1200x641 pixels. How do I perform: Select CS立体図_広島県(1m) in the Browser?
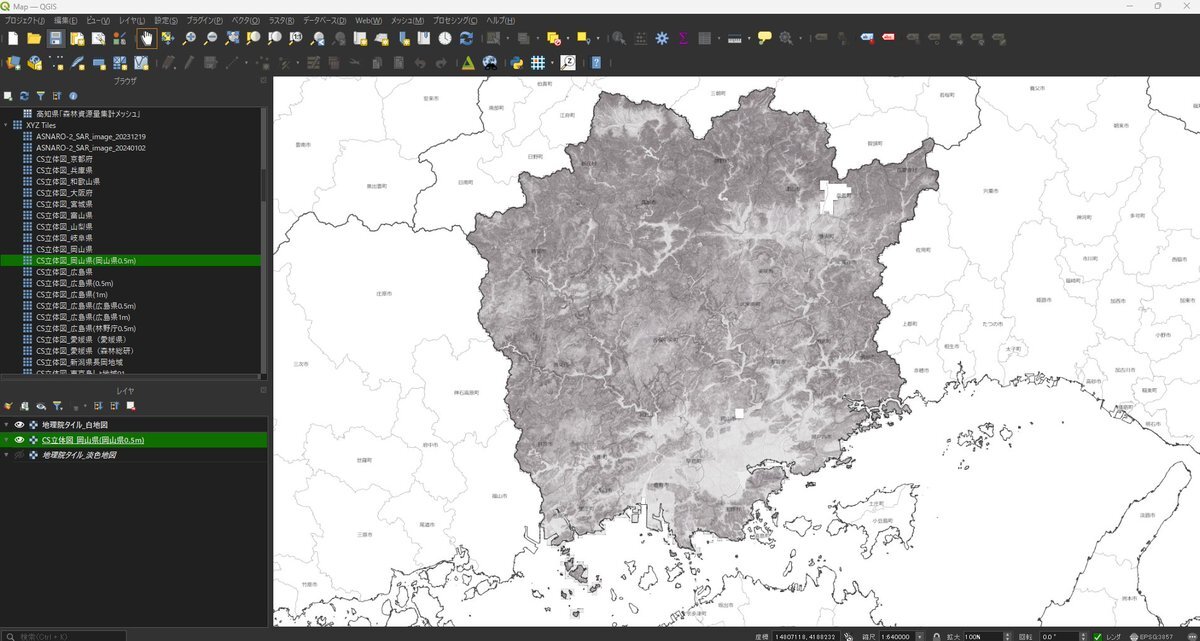pos(74,294)
